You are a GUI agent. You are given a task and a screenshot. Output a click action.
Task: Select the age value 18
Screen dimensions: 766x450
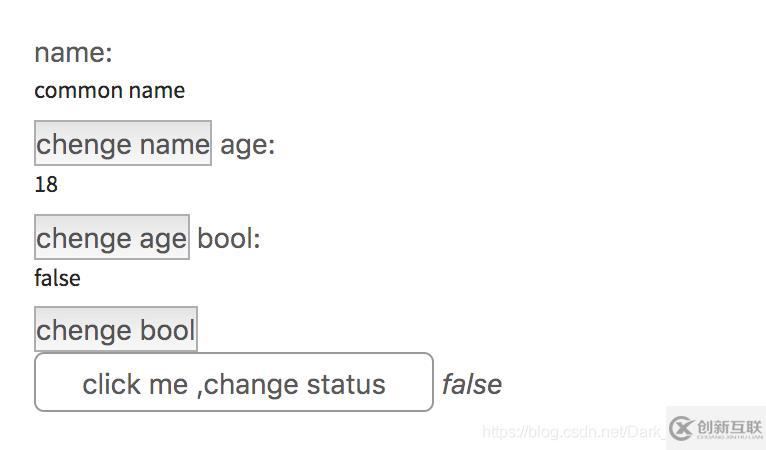click(46, 185)
